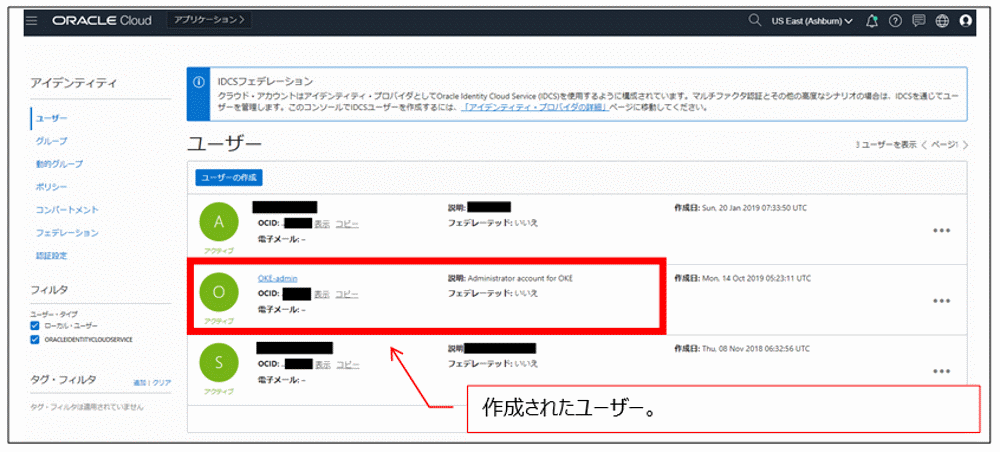The image size is (1000, 452).
Task: Open actions menu for user created 08 Nov 2018
Action: [x=941, y=371]
